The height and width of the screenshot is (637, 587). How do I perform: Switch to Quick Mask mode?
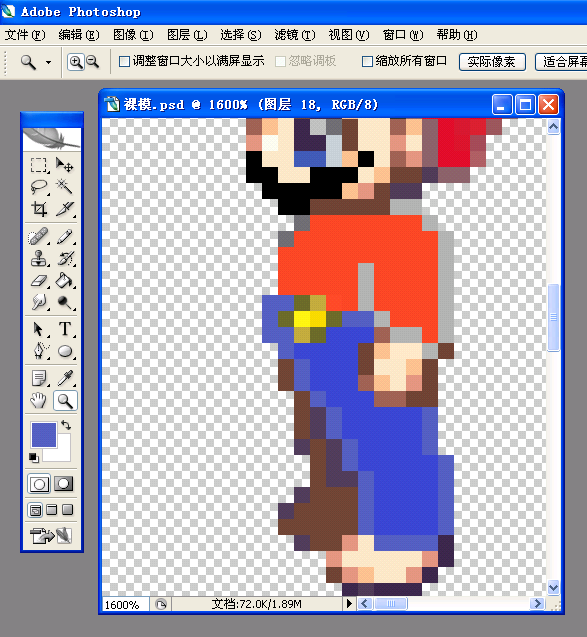pos(64,483)
